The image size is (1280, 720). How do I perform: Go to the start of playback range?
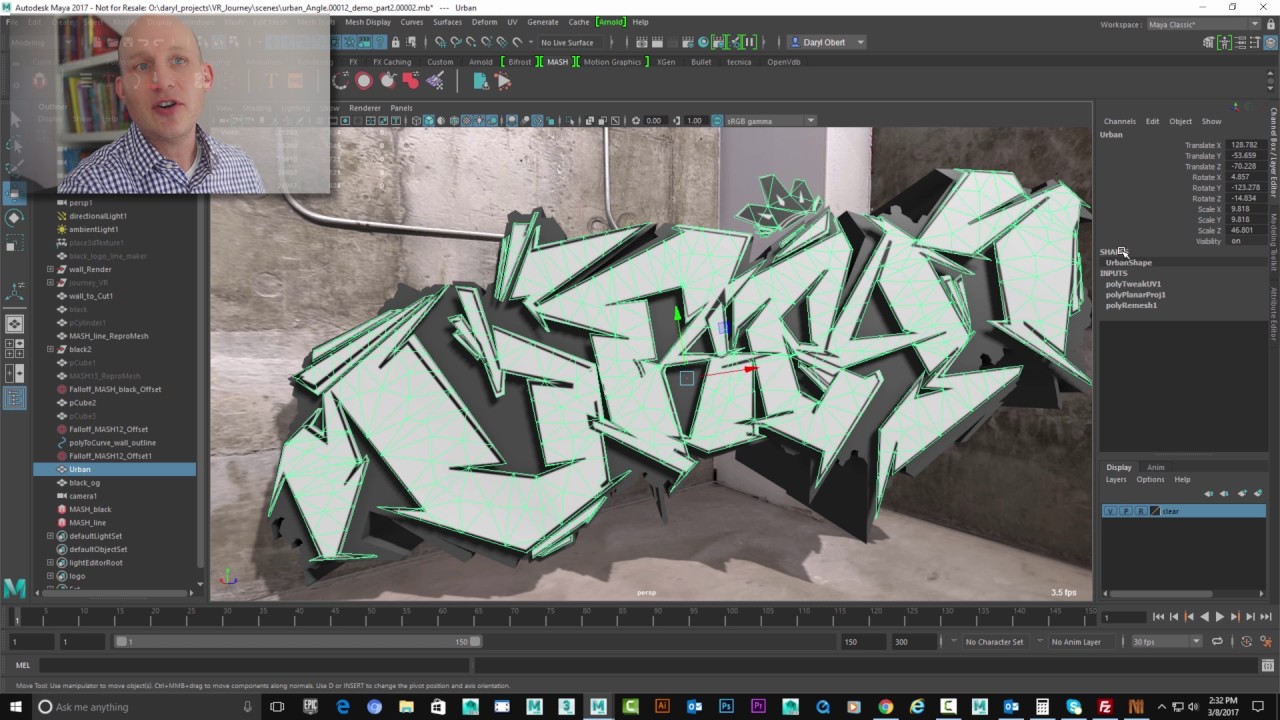[1158, 617]
